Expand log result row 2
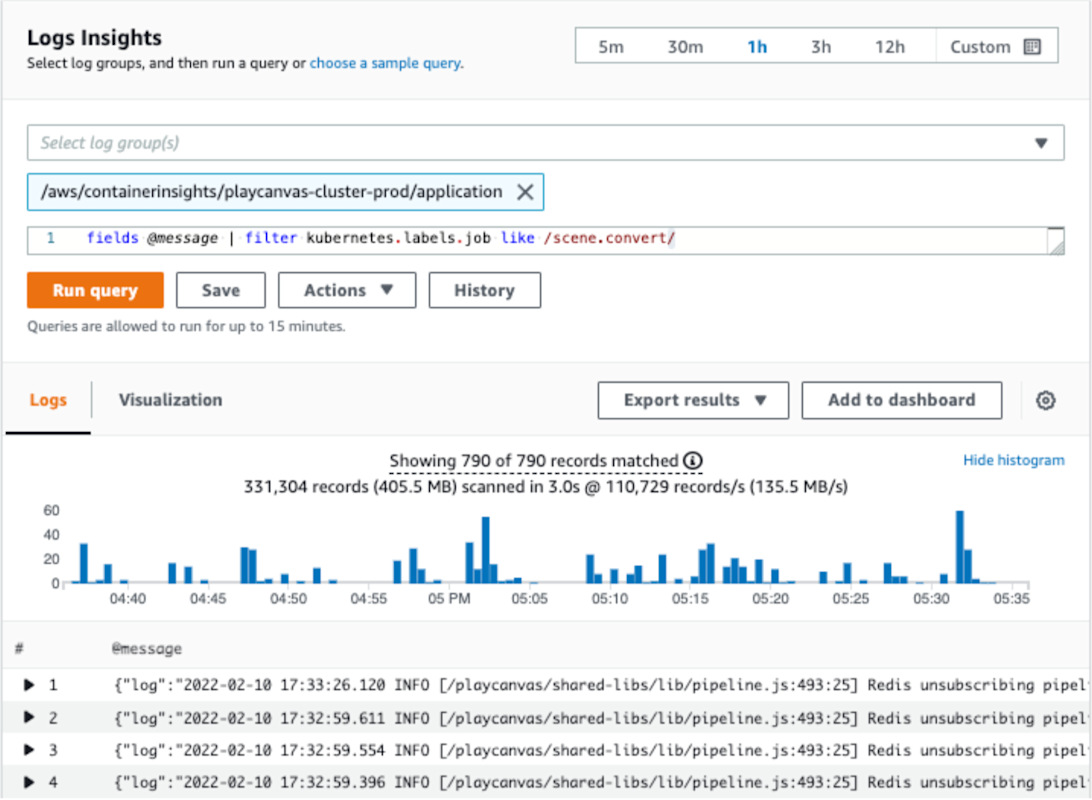The height and width of the screenshot is (800, 1092). [x=29, y=717]
